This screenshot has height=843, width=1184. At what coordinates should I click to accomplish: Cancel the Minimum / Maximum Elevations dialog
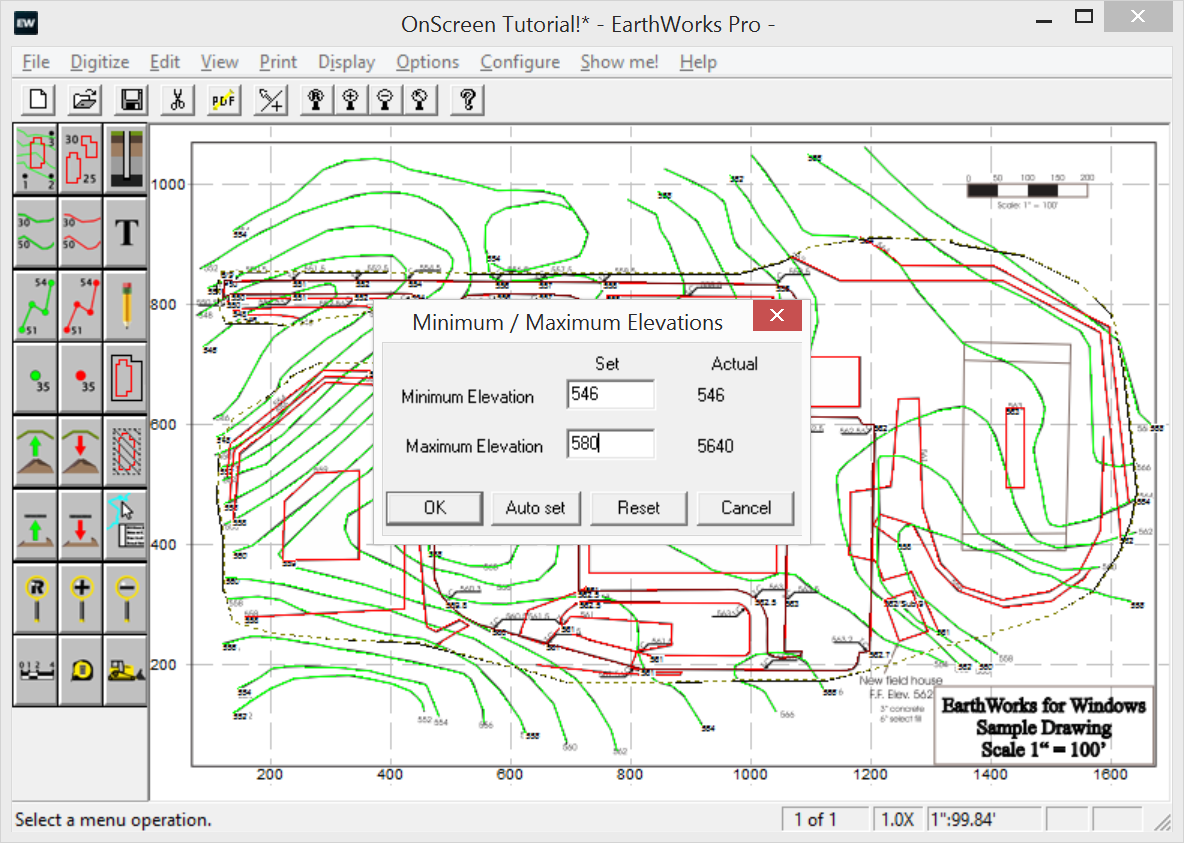[746, 508]
